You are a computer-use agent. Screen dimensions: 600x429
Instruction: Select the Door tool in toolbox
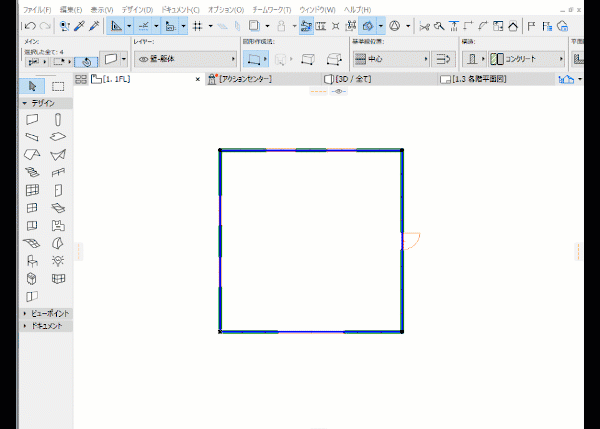click(x=58, y=190)
